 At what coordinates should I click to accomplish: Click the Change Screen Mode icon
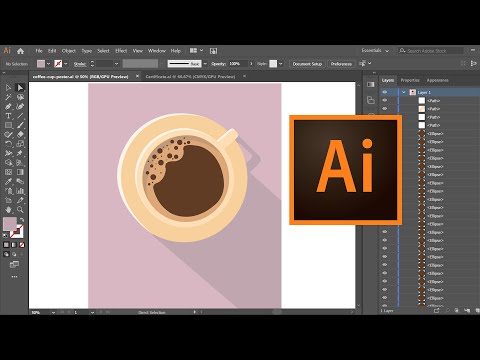14,265
